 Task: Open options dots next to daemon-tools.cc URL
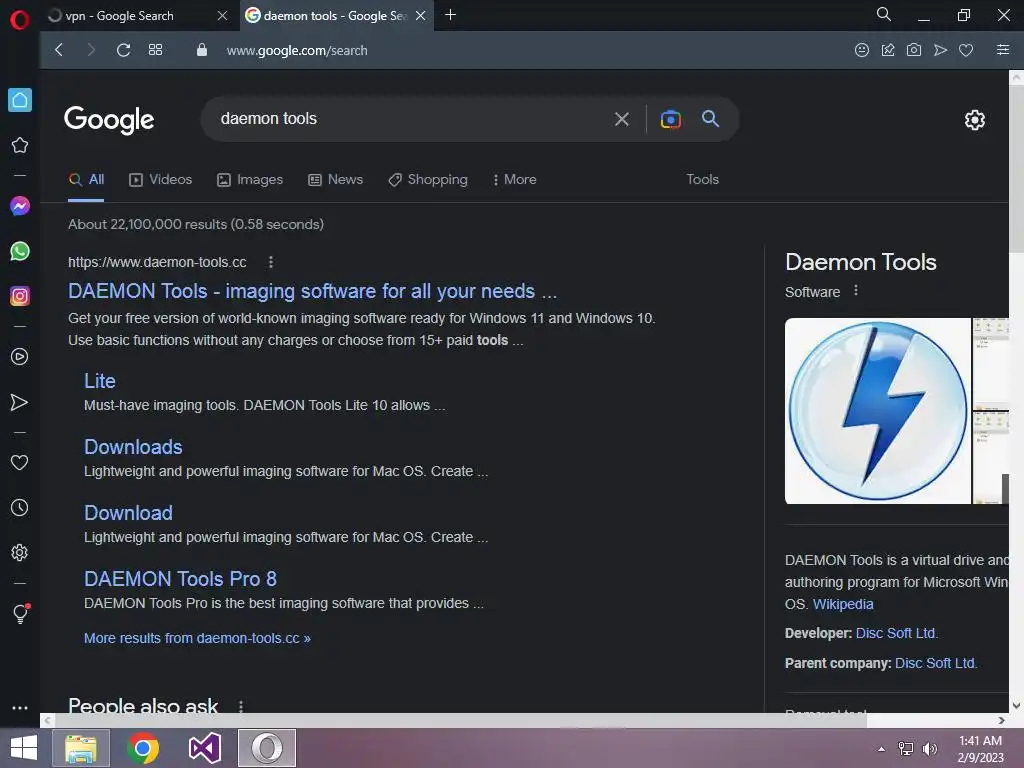click(x=271, y=262)
